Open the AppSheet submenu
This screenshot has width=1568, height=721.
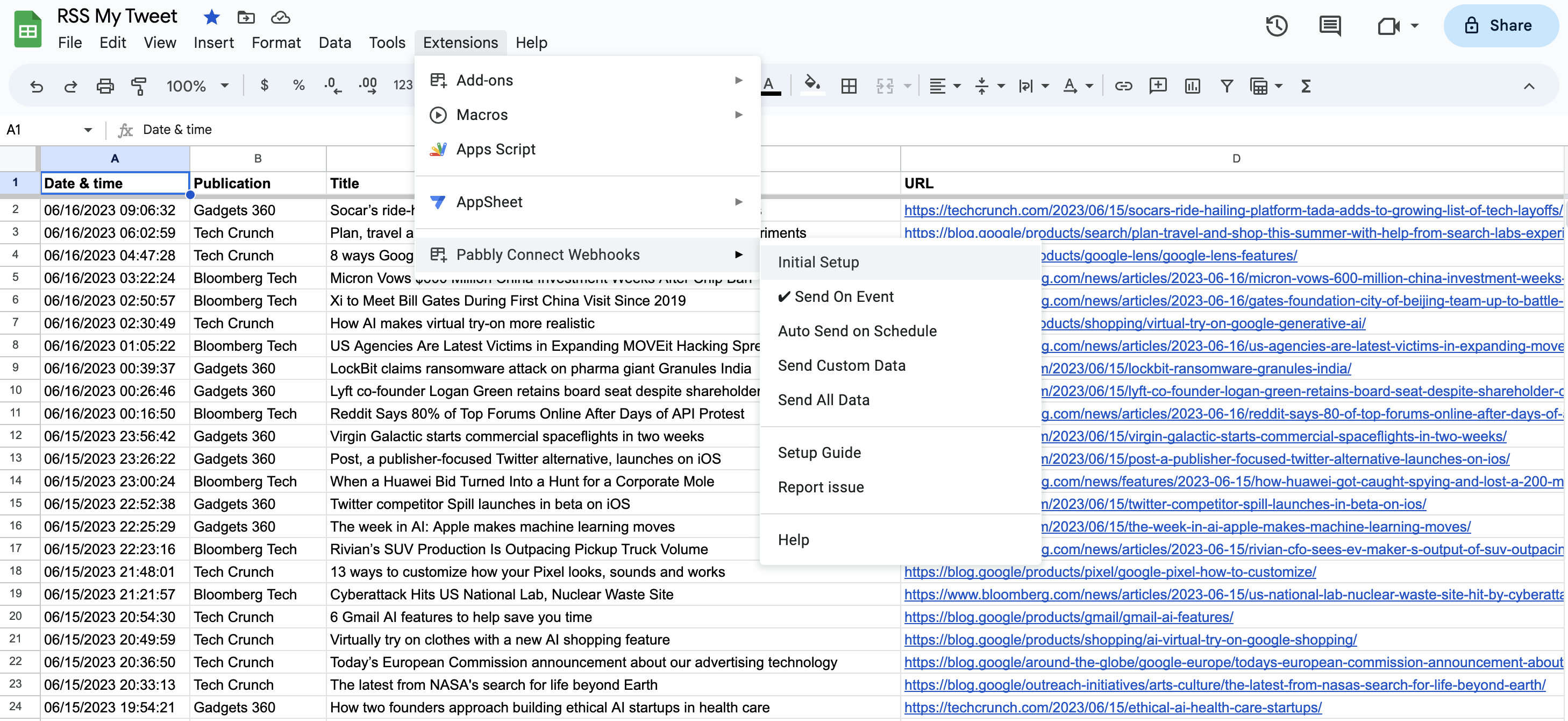point(587,202)
